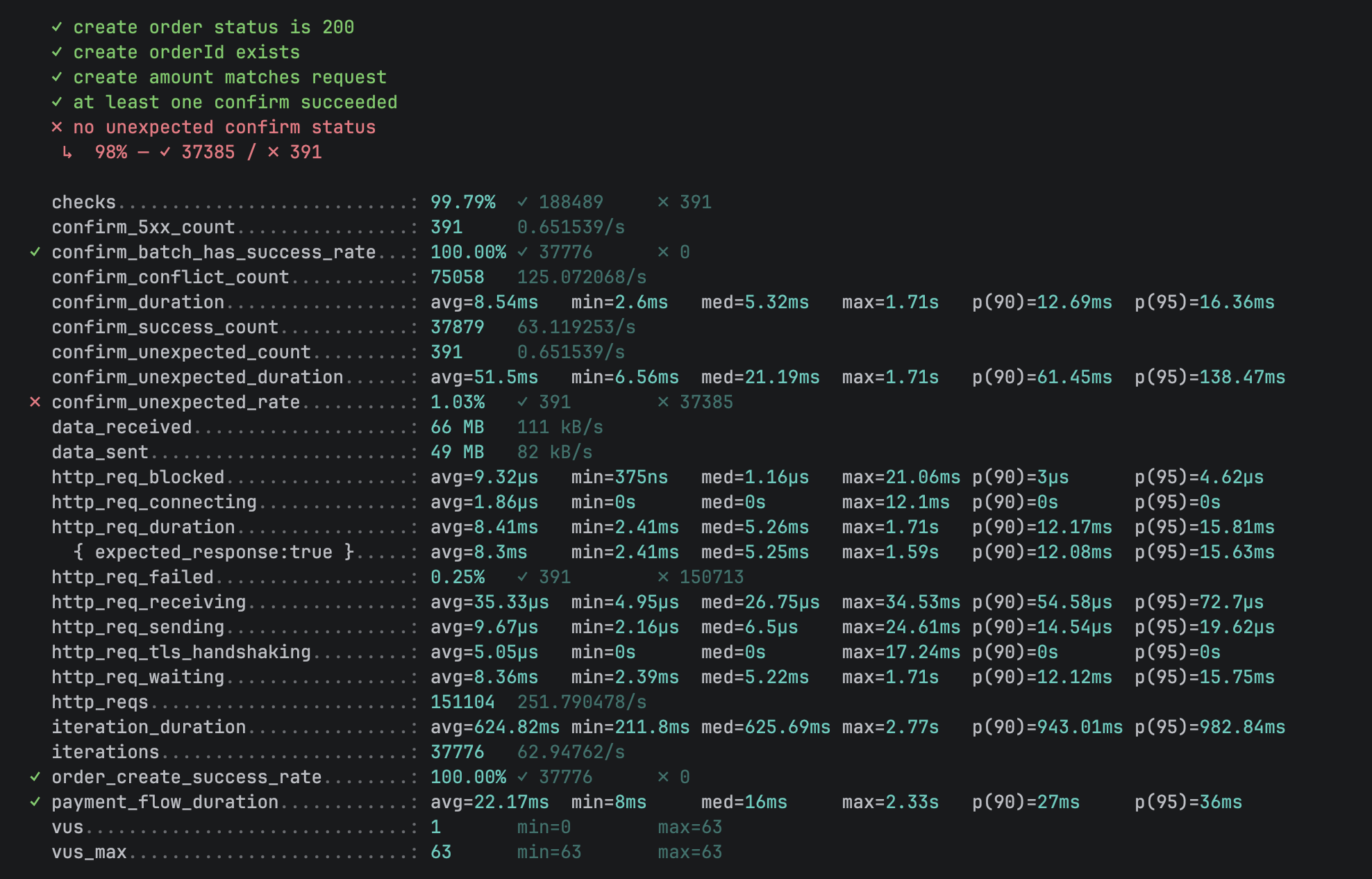The image size is (1372, 879).
Task: Click the checkmark beside create orderId exists
Action: [x=57, y=52]
